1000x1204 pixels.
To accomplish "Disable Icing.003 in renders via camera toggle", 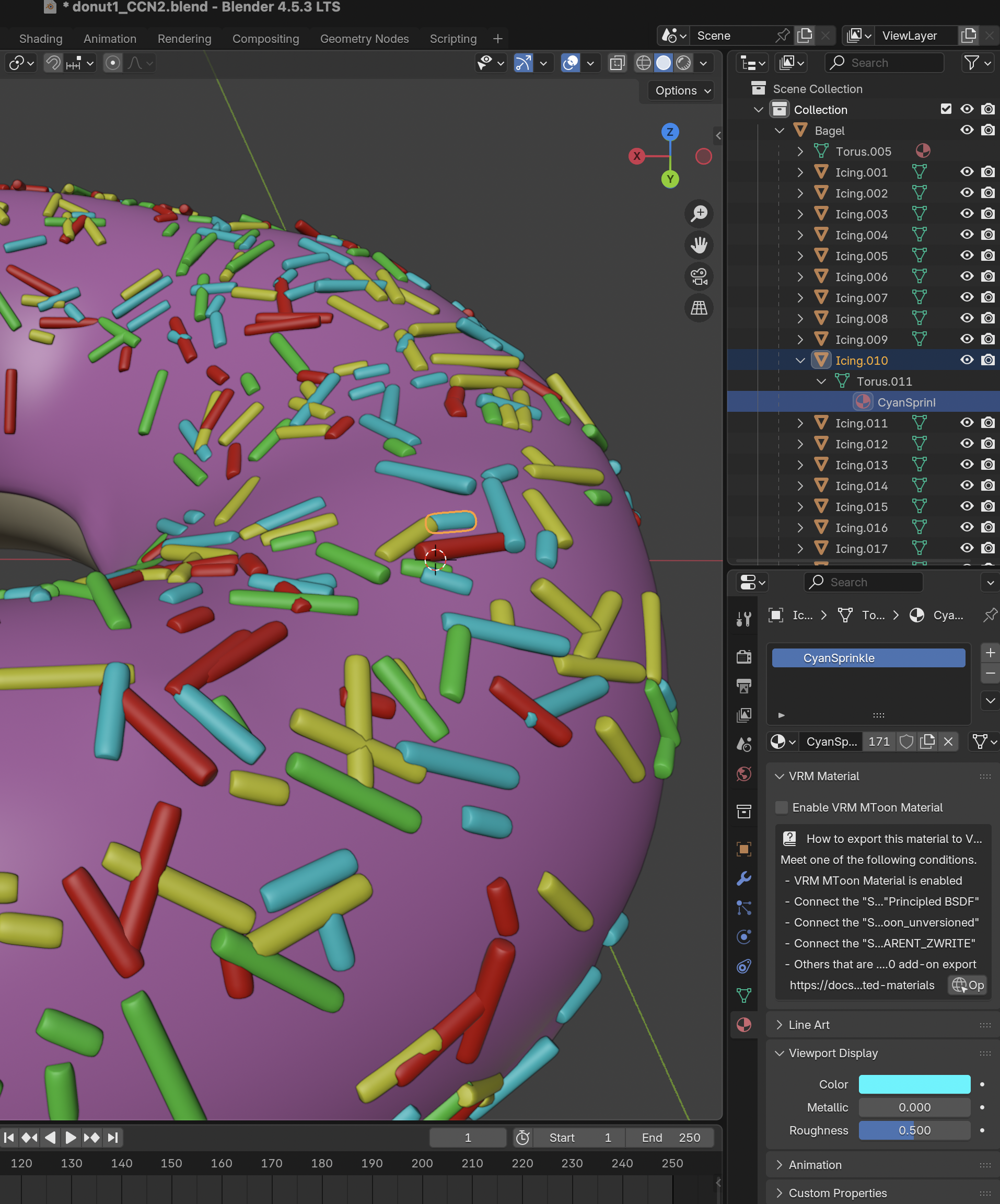I will (x=988, y=214).
